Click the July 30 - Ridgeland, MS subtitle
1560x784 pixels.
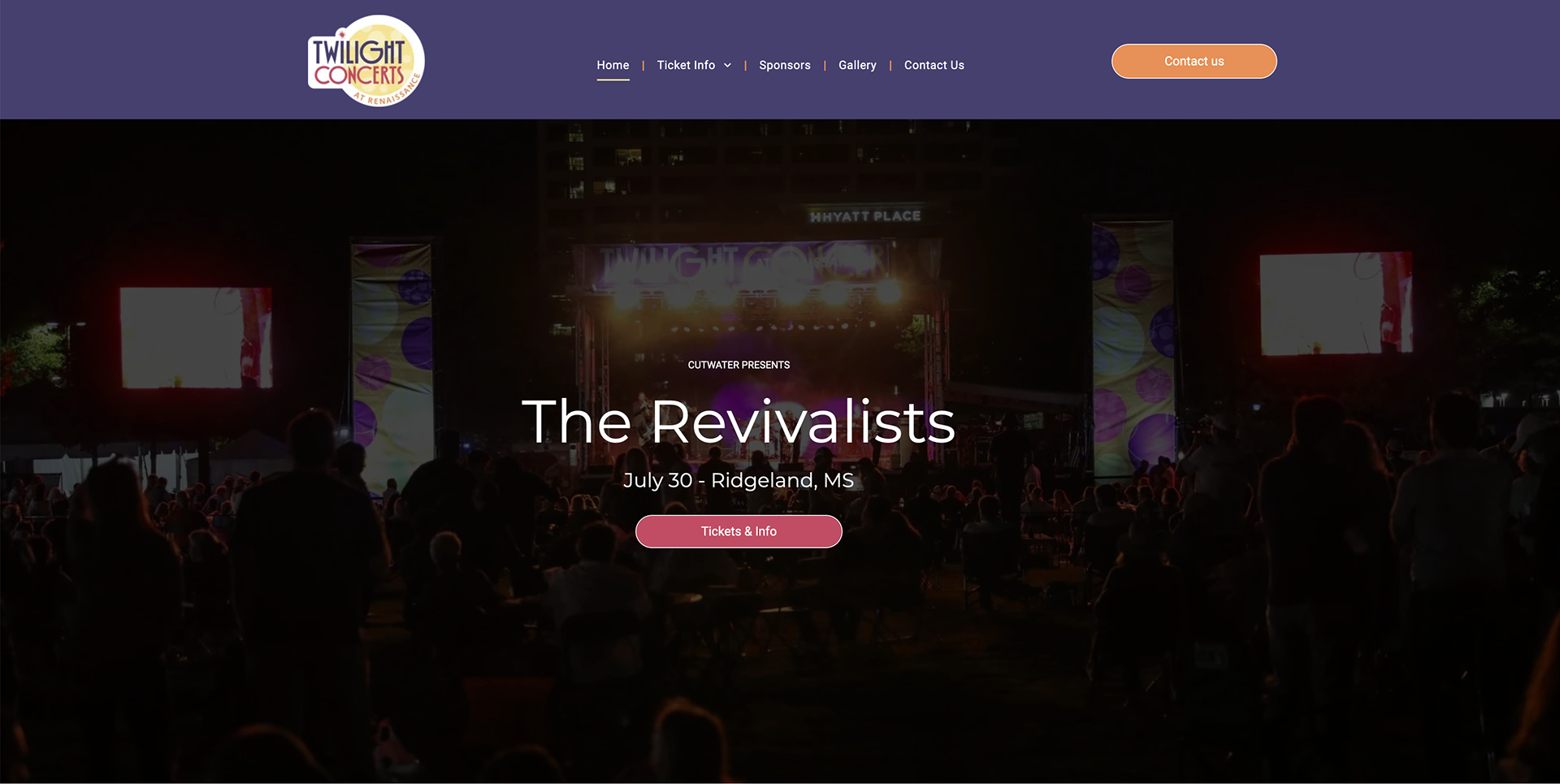(739, 480)
